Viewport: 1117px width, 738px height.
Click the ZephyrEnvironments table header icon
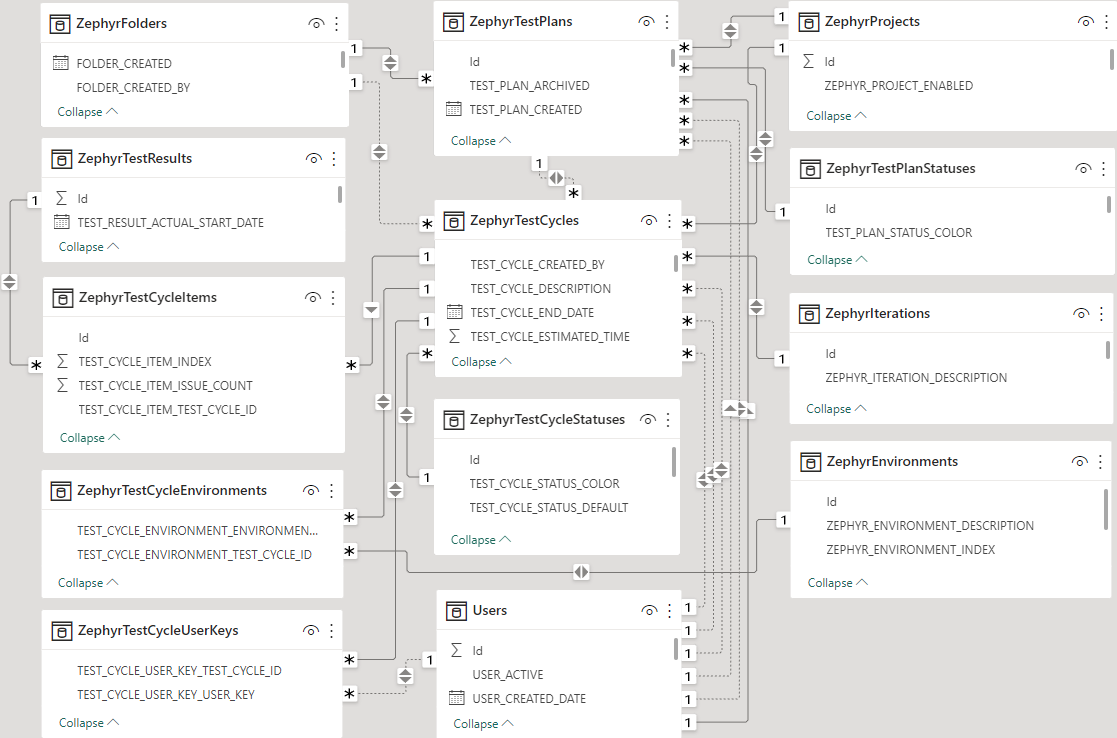pos(810,462)
